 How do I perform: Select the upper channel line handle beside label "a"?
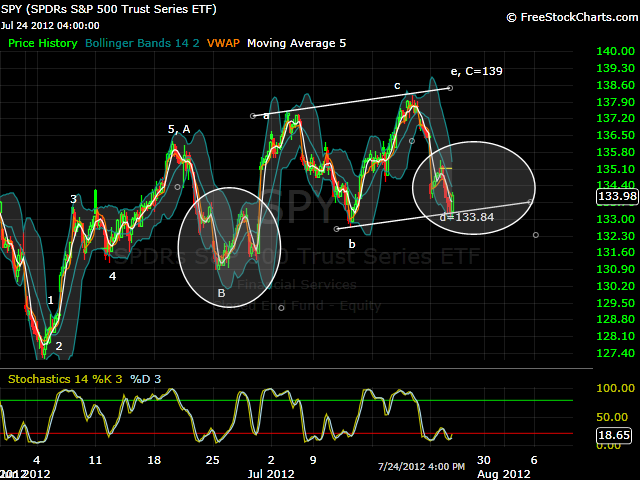pos(253,116)
